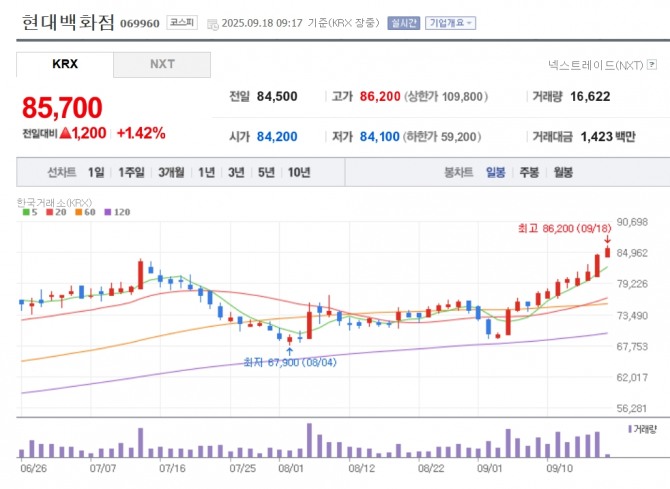Image resolution: width=670 pixels, height=489 pixels.
Task: Select the 일봉 daily candle chart
Action: point(496,172)
